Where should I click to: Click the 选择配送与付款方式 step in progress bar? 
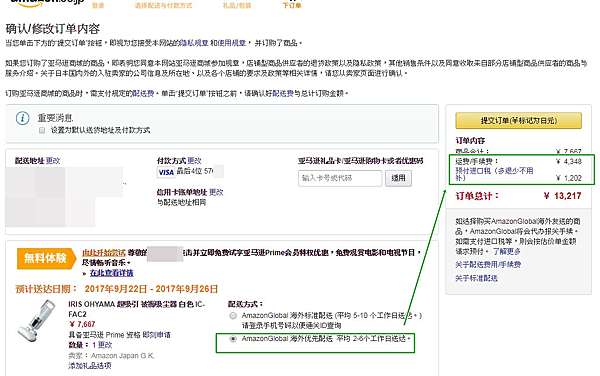[163, 5]
